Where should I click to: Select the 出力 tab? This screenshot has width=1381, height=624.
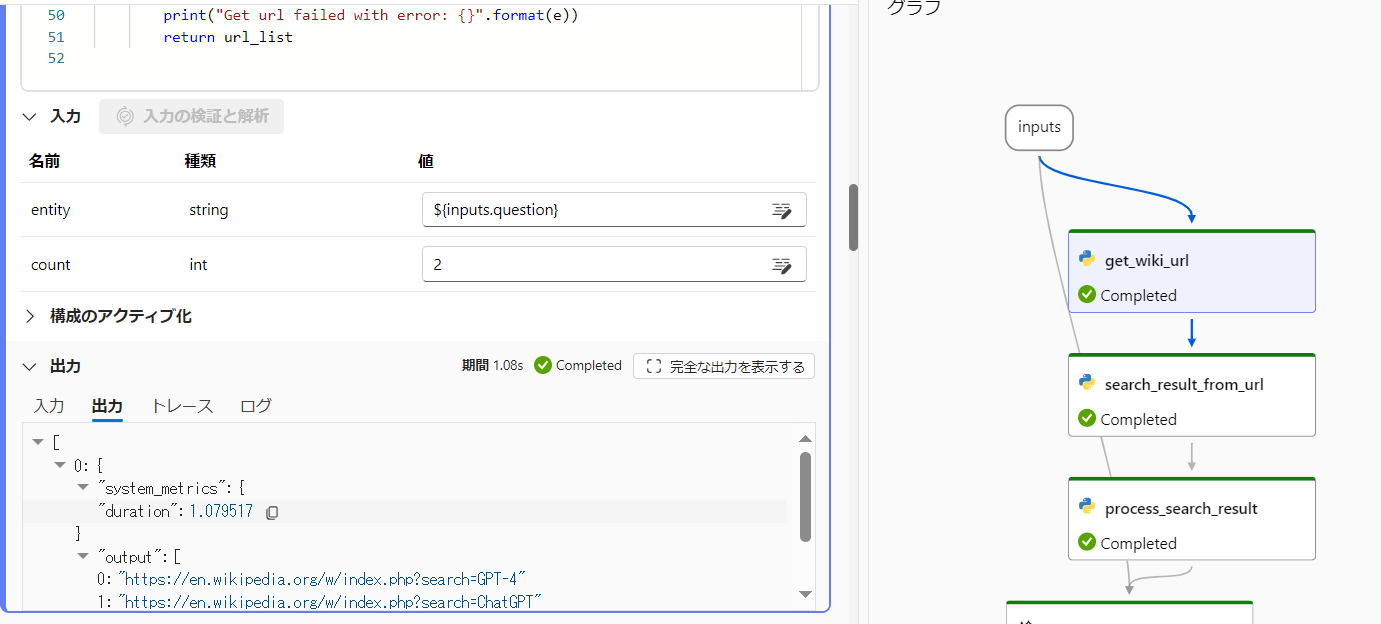coord(107,406)
